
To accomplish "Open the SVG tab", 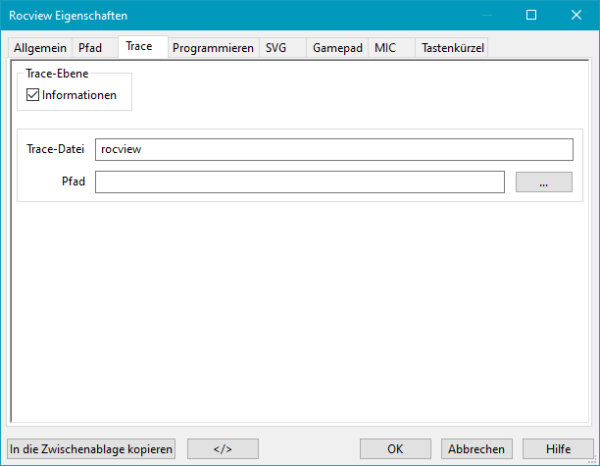I will click(276, 48).
